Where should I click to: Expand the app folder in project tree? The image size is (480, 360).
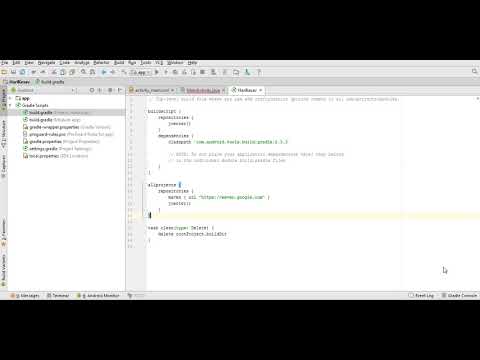pyautogui.click(x=10, y=98)
